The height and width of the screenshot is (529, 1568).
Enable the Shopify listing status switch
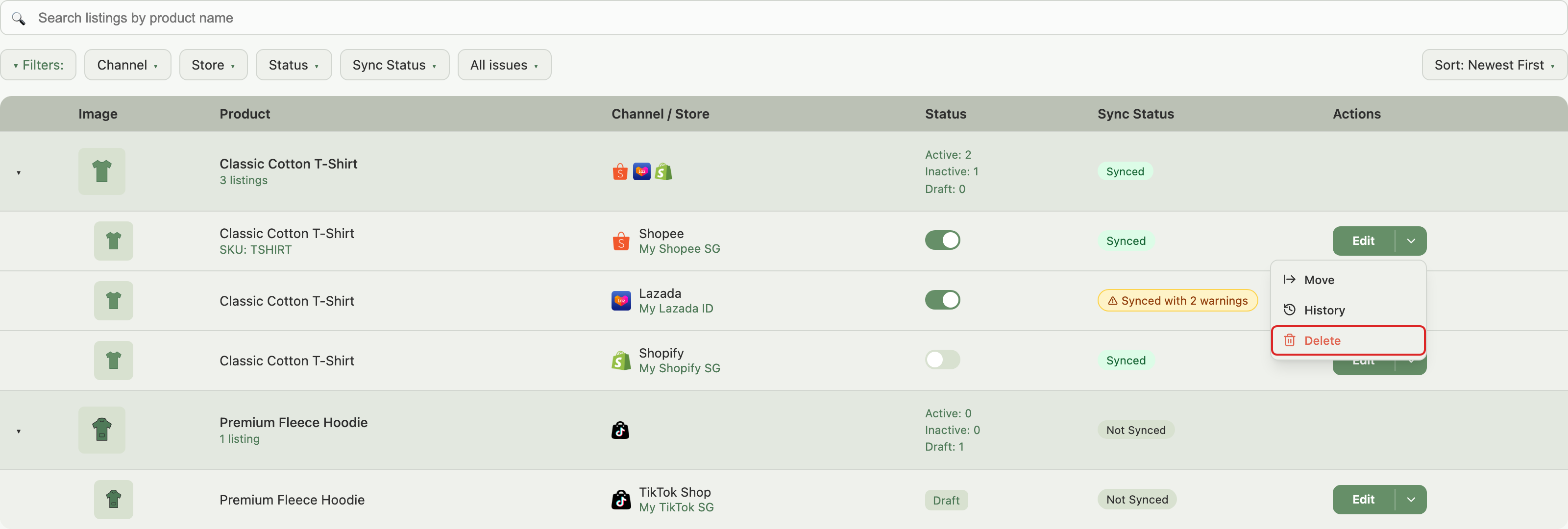click(942, 360)
